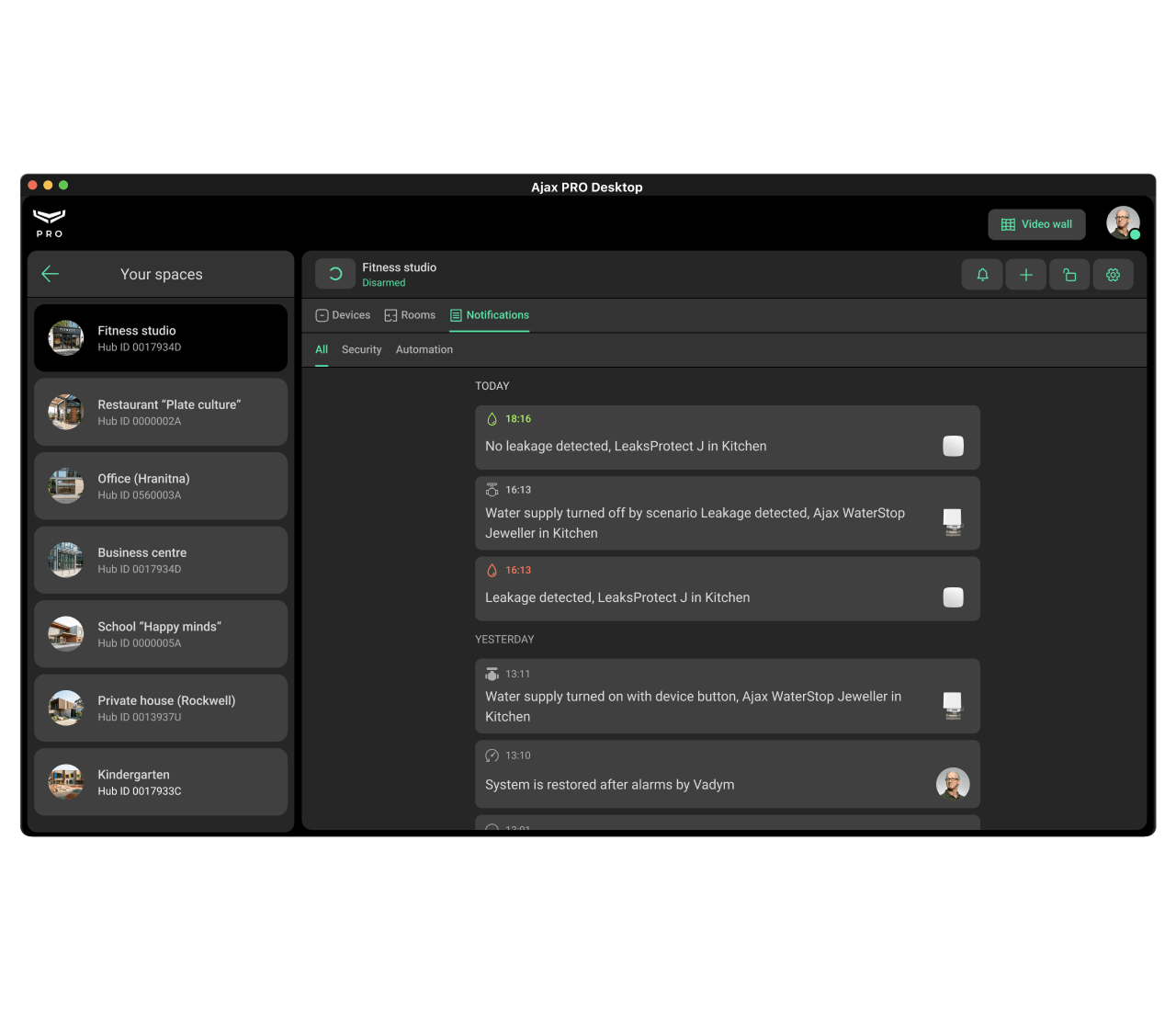Open "Water supply turned on with device button" notification
This screenshot has width=1176, height=1011.
(x=728, y=697)
